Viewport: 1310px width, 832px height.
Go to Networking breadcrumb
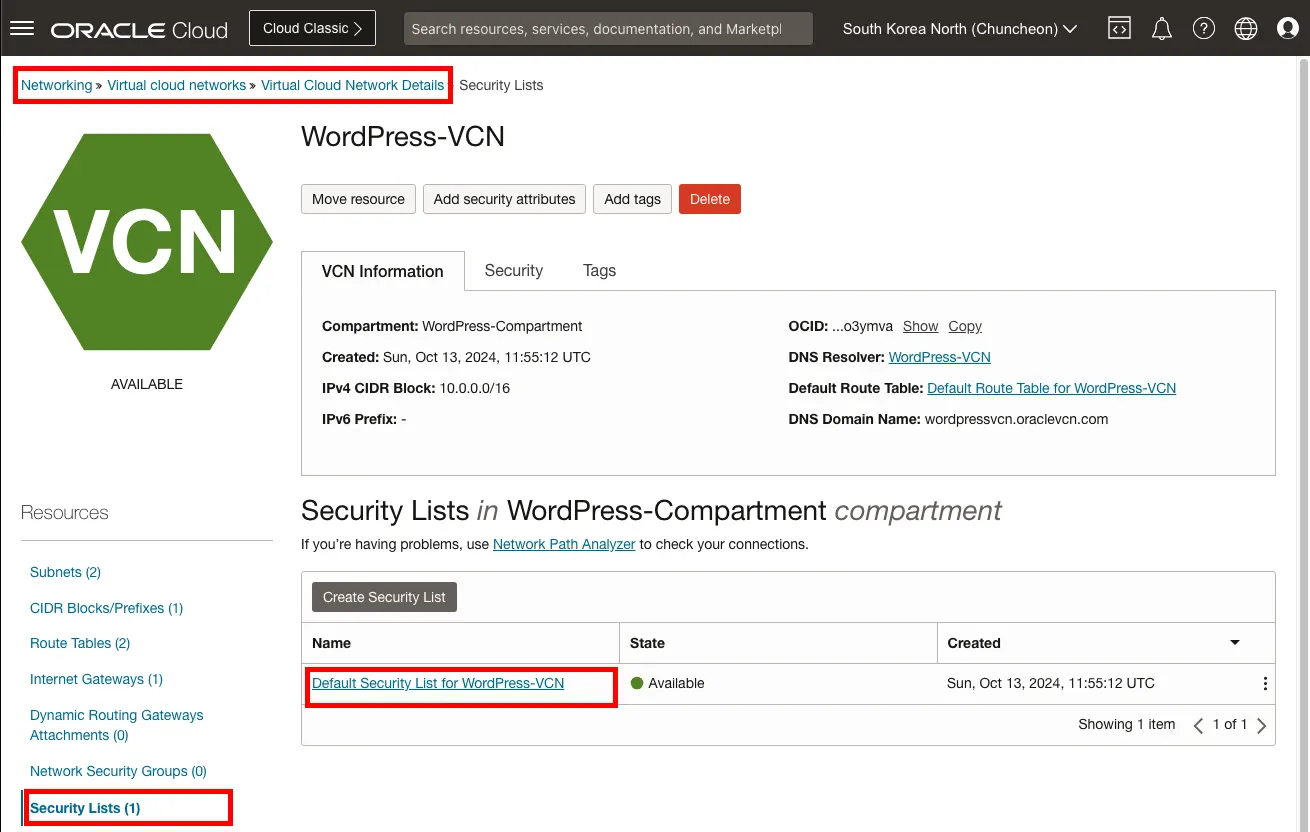56,85
